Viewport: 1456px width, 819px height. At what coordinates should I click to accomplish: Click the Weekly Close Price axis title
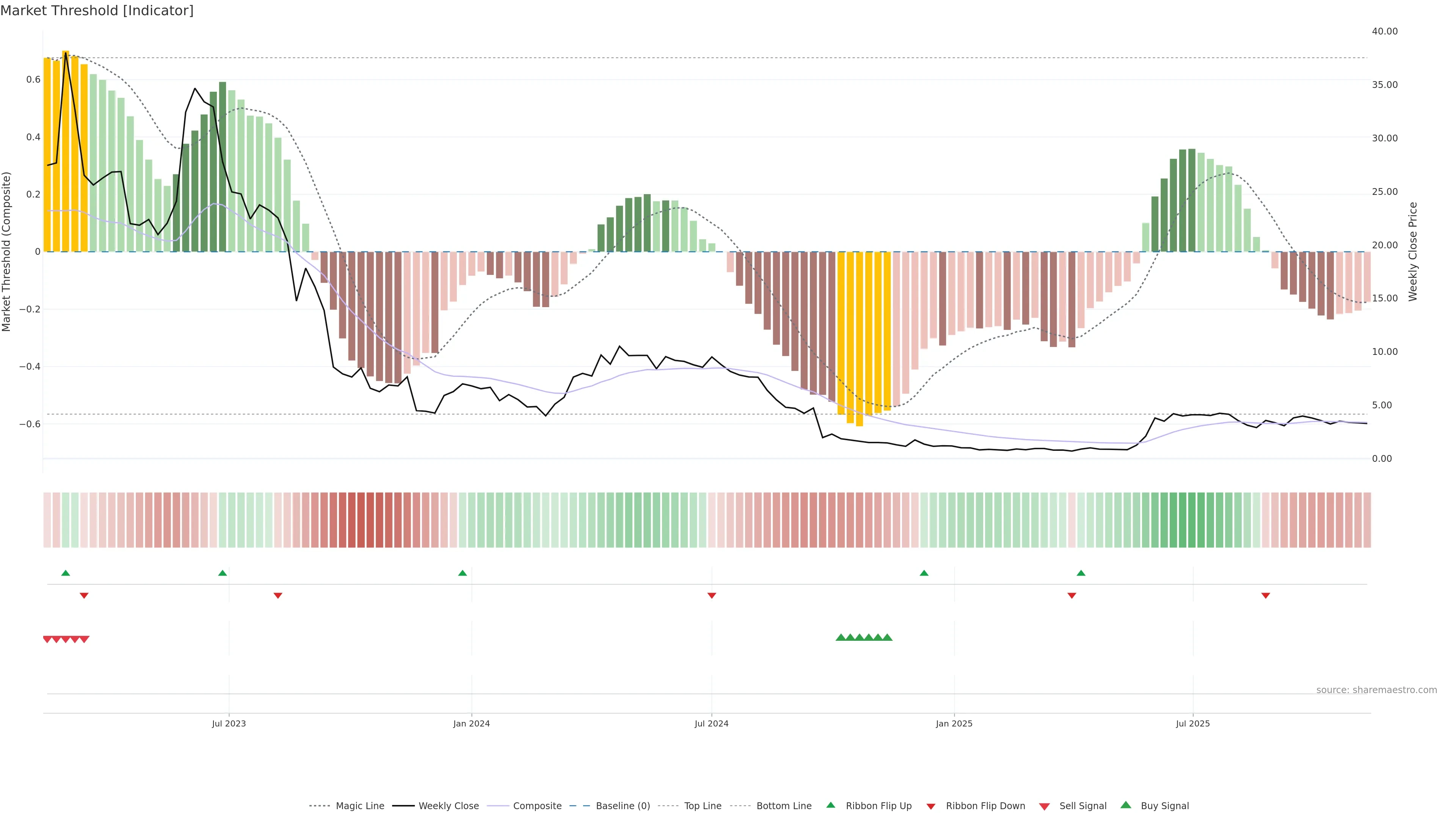(1413, 251)
